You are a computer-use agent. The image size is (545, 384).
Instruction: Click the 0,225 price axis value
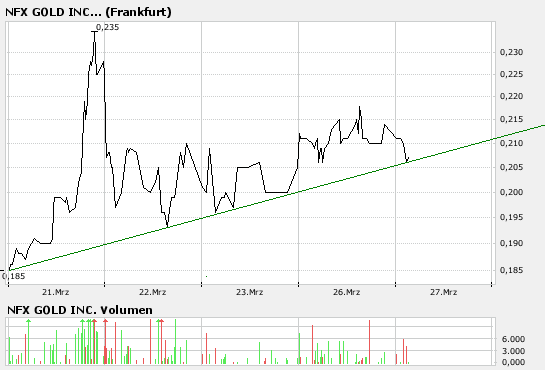pyautogui.click(x=511, y=74)
